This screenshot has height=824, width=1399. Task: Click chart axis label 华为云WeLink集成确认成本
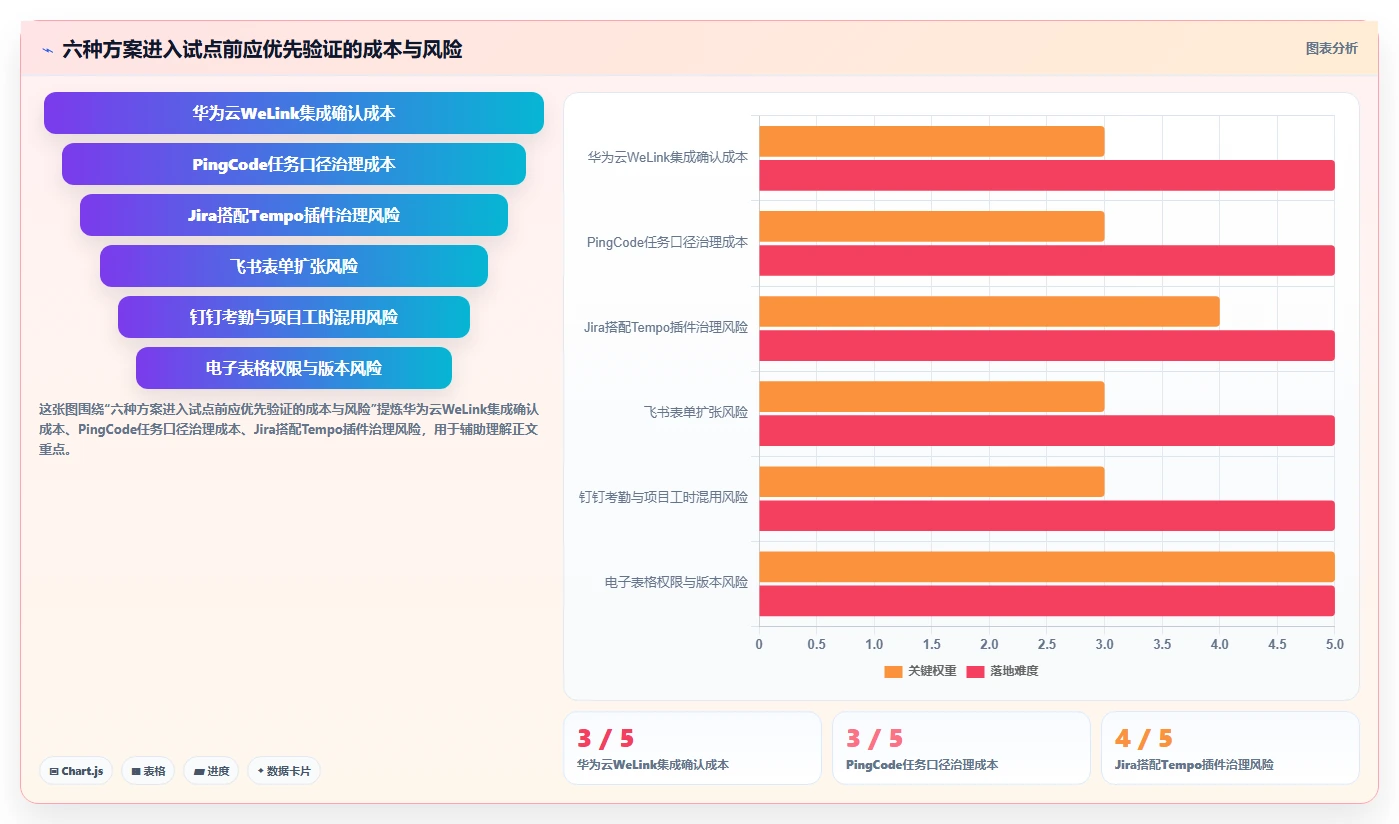pyautogui.click(x=667, y=158)
